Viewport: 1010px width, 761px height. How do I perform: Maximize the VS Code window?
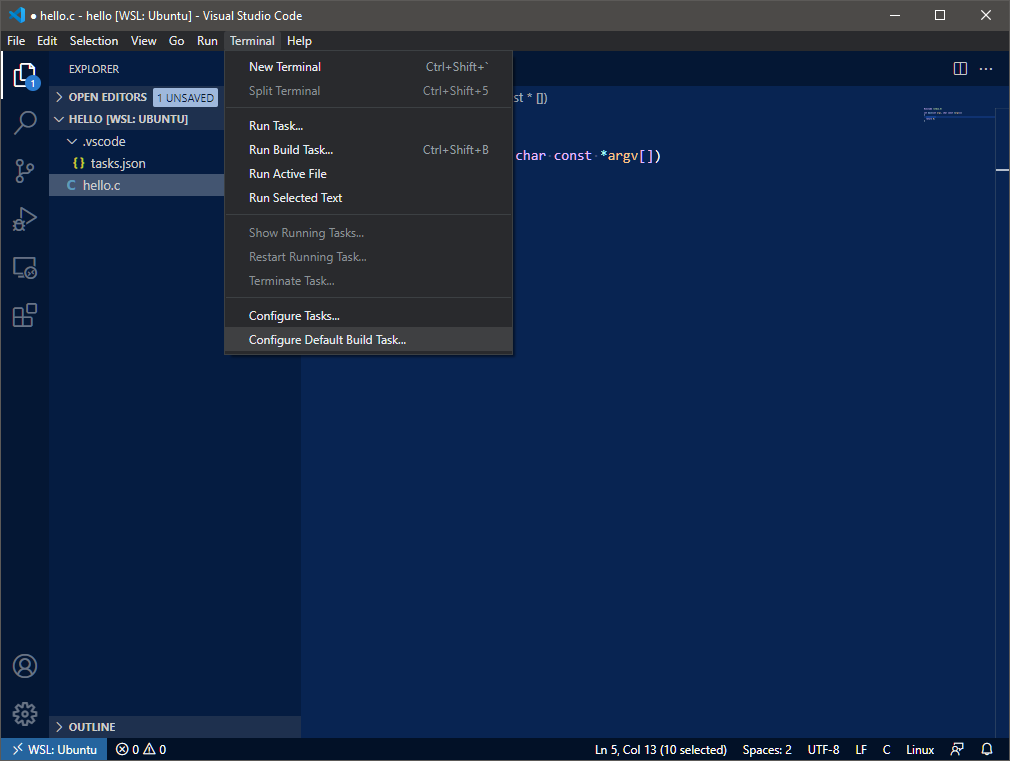pos(940,15)
